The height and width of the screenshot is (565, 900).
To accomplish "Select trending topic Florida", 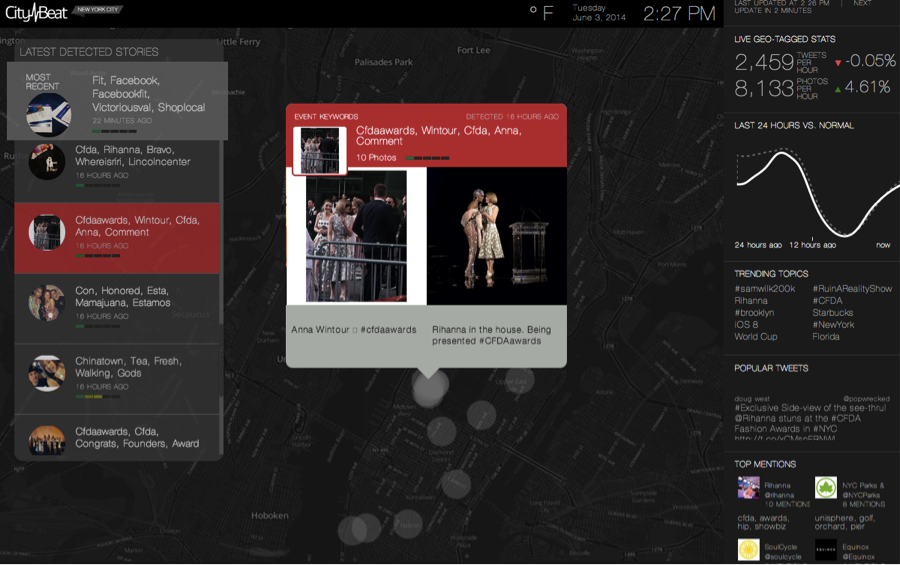I will 826,336.
